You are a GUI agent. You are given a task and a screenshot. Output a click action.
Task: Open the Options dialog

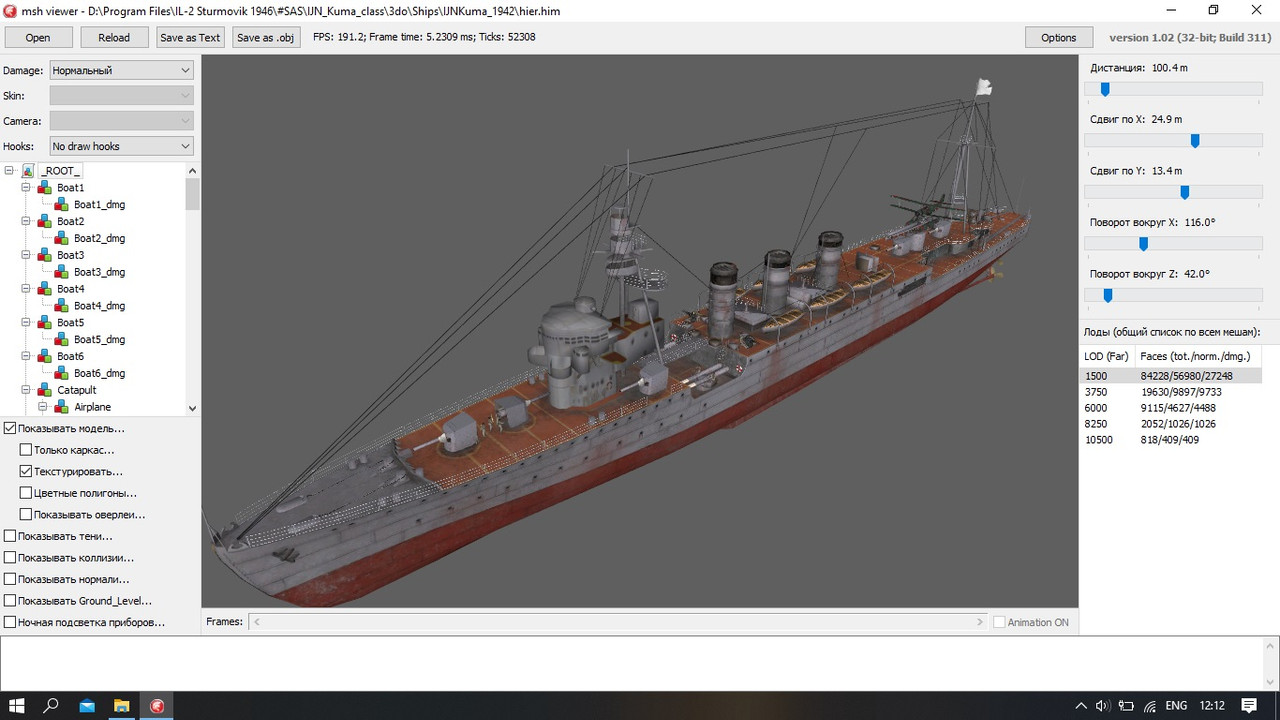[1059, 38]
